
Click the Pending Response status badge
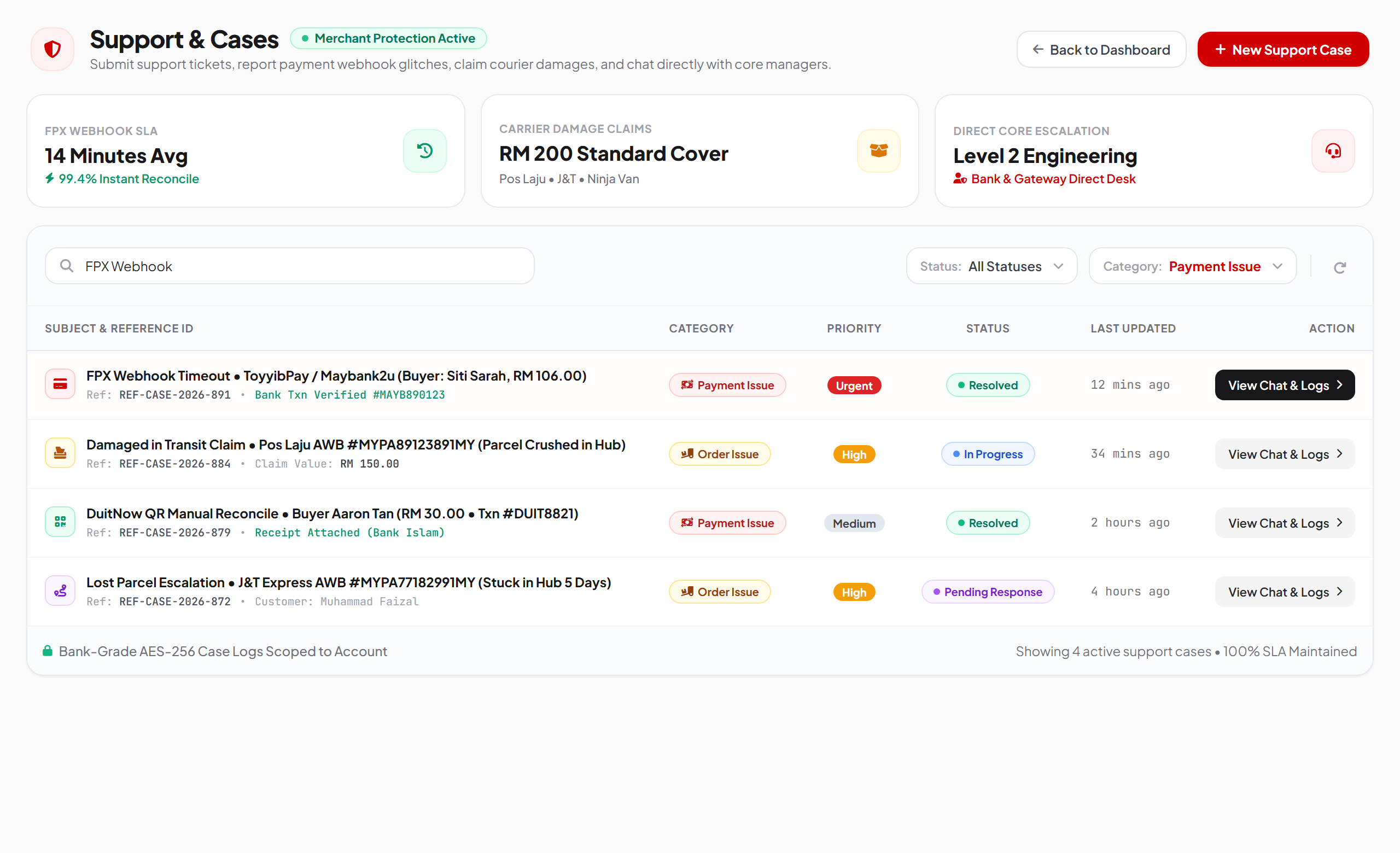[x=988, y=592]
